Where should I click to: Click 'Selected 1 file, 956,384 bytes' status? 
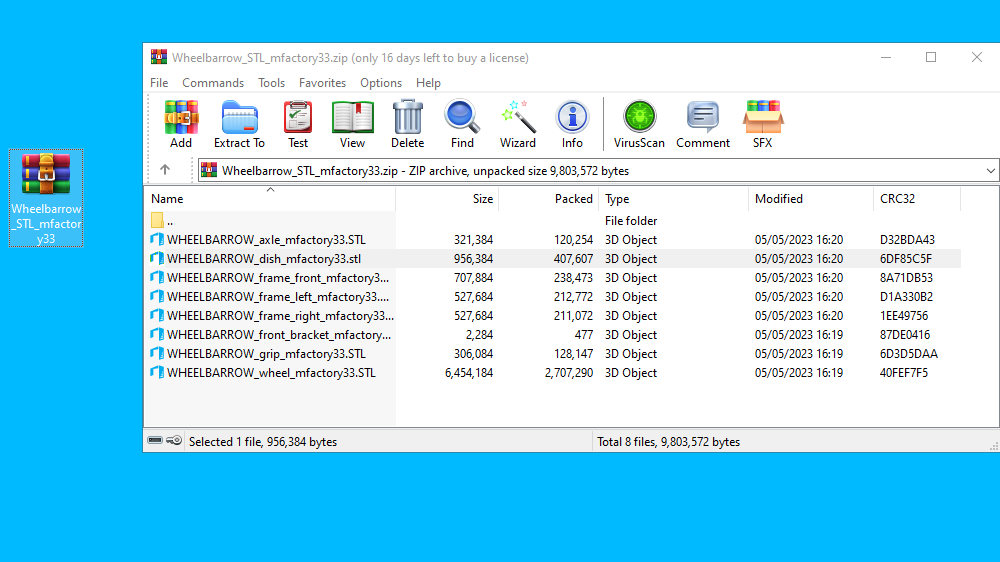(263, 441)
